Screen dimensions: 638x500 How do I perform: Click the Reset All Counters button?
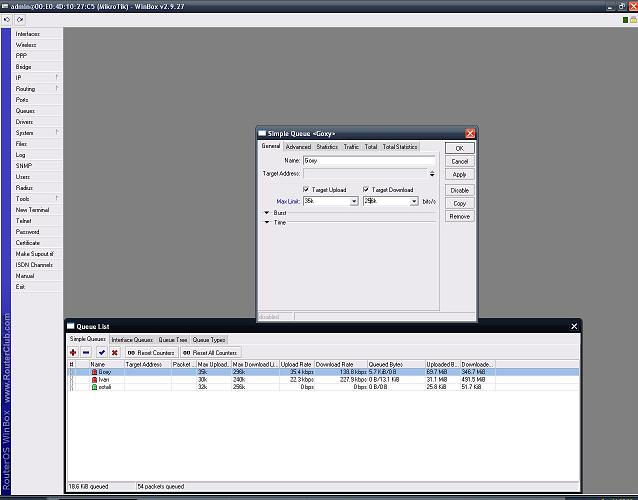click(x=210, y=353)
